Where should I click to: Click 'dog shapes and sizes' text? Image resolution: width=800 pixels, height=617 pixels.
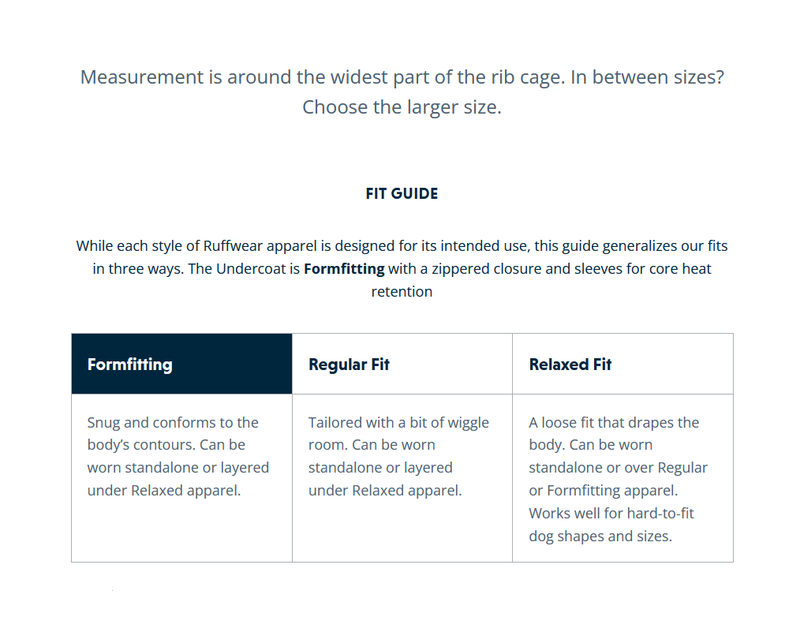click(x=601, y=536)
